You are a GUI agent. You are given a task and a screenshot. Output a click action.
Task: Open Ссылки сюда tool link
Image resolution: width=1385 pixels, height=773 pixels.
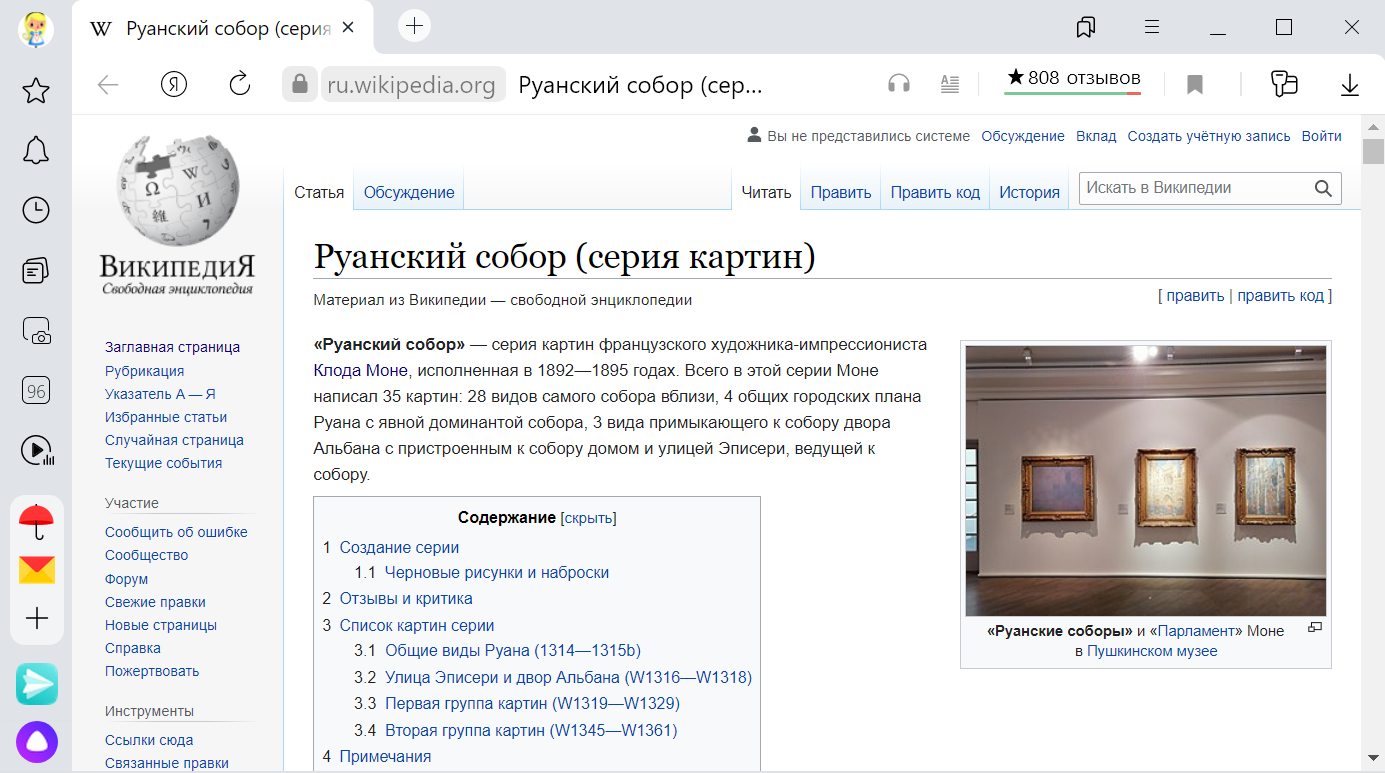pos(149,740)
